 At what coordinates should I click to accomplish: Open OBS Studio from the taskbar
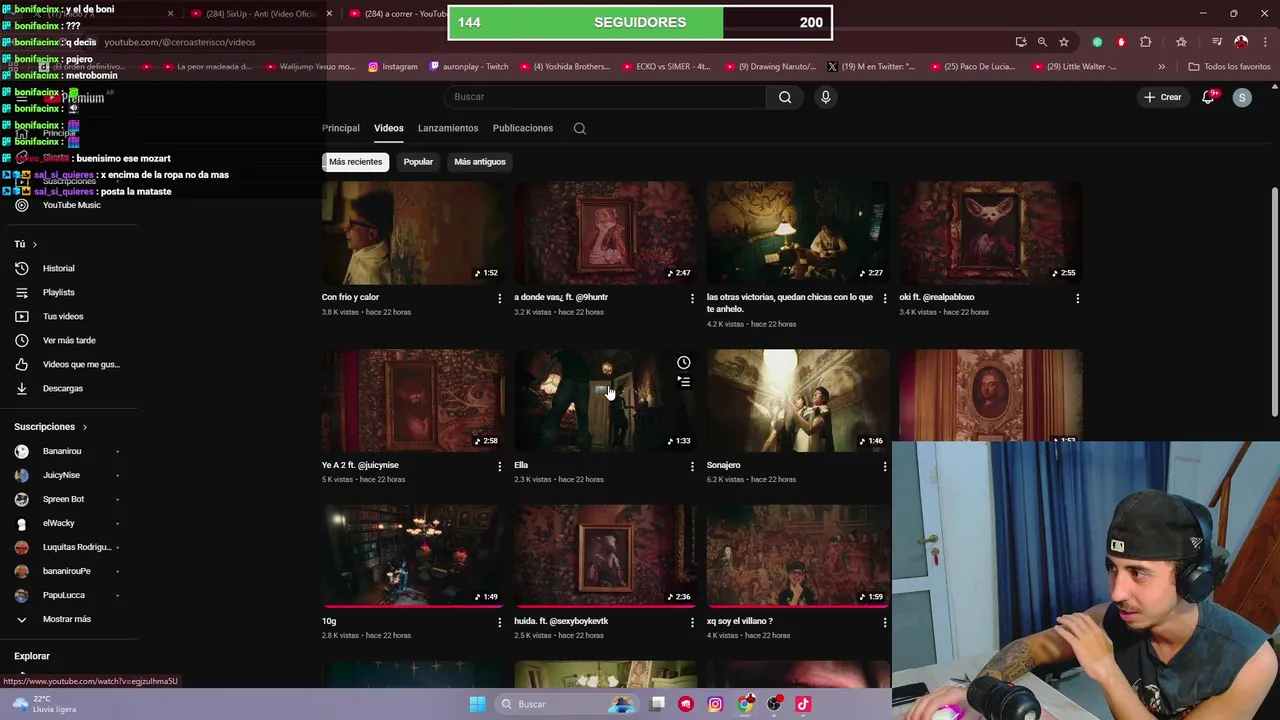click(774, 704)
